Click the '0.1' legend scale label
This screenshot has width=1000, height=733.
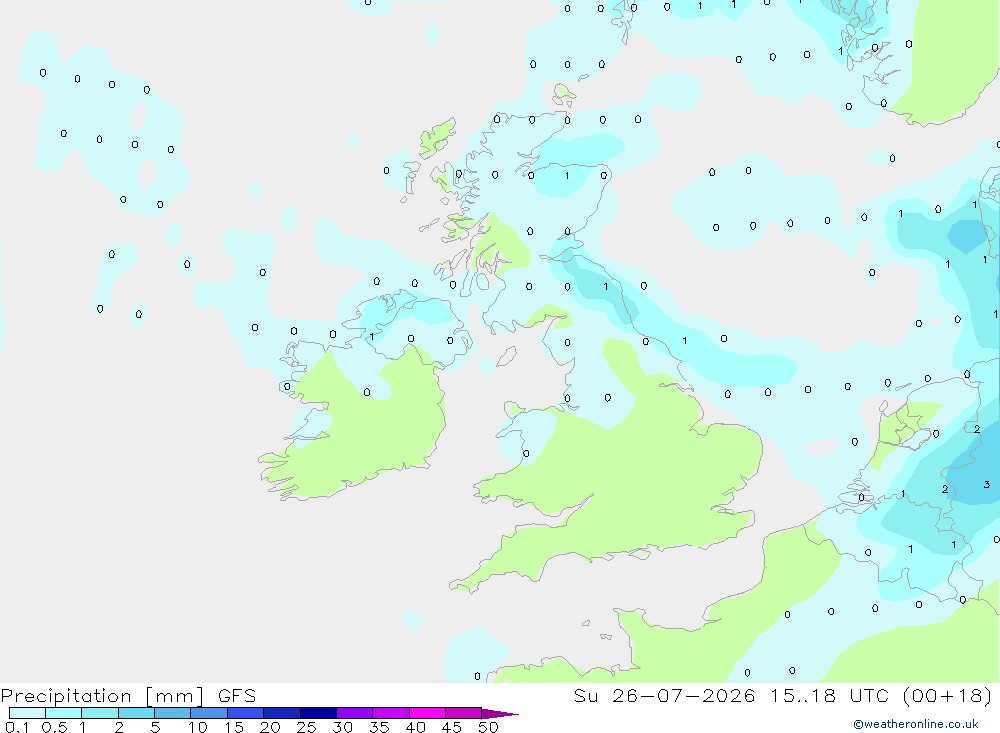[17, 727]
